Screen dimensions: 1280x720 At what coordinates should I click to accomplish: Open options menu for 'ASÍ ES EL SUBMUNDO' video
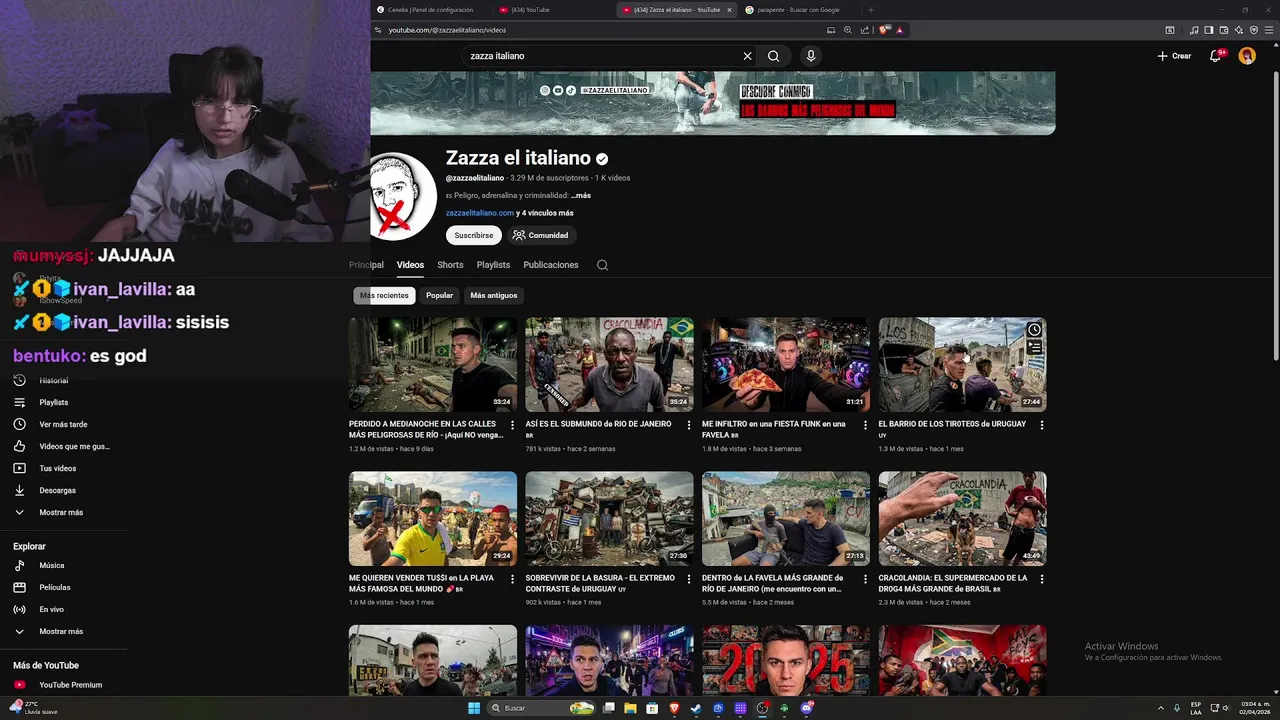[x=689, y=425]
